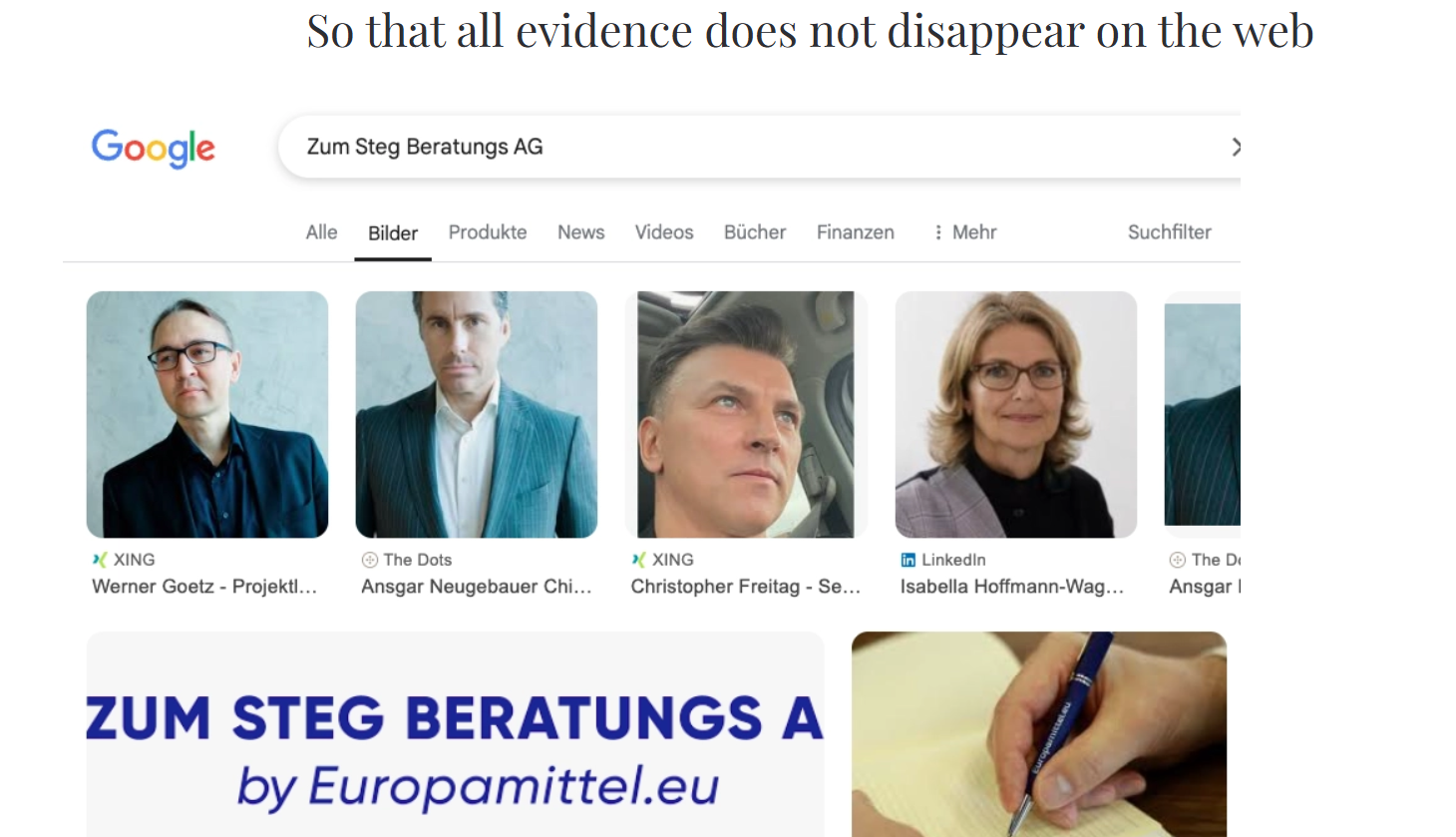Switch to the Alle tab
1456x837 pixels.
pos(321,232)
